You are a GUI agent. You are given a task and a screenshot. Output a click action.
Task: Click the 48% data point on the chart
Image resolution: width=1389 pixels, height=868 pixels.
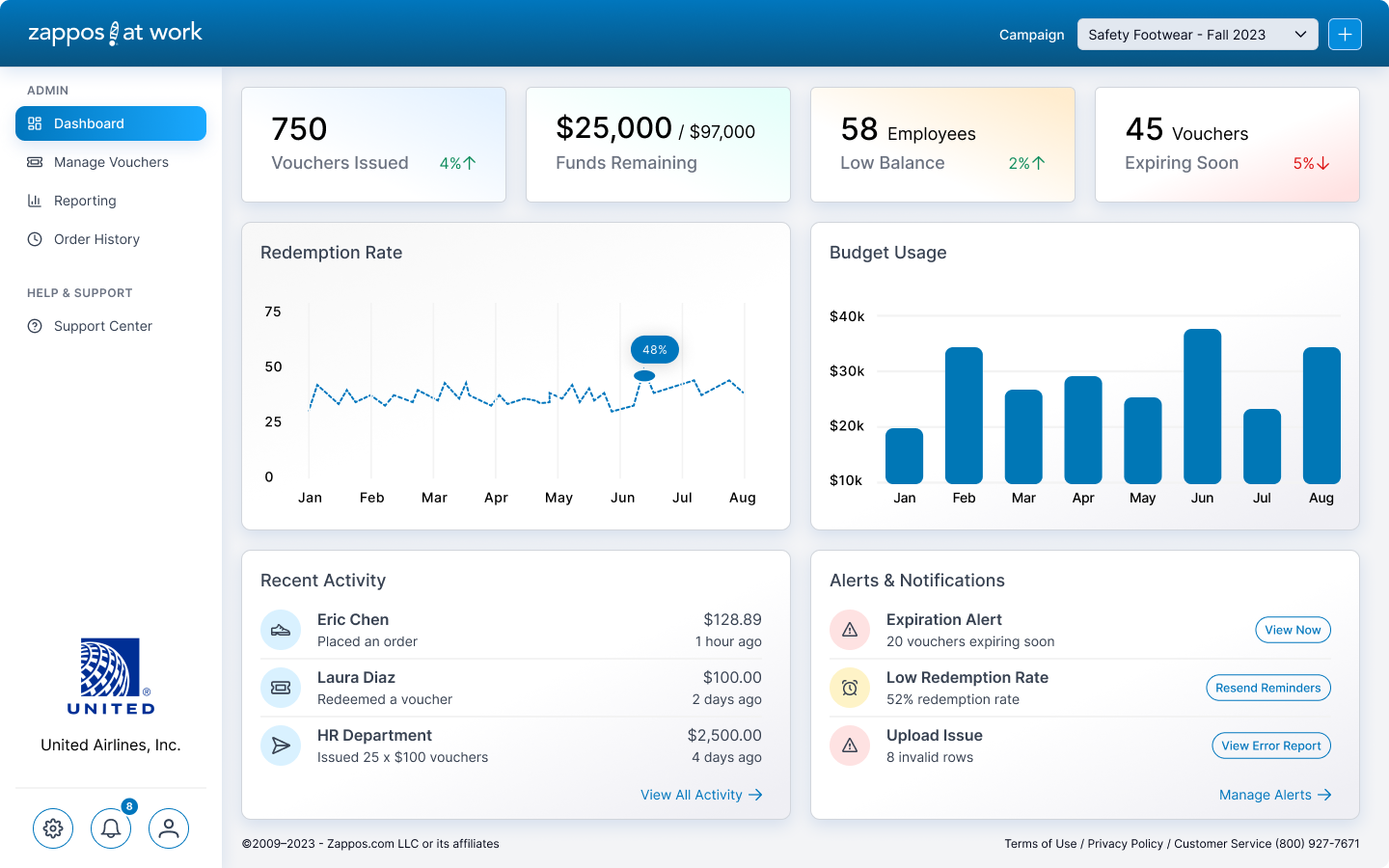tap(644, 375)
